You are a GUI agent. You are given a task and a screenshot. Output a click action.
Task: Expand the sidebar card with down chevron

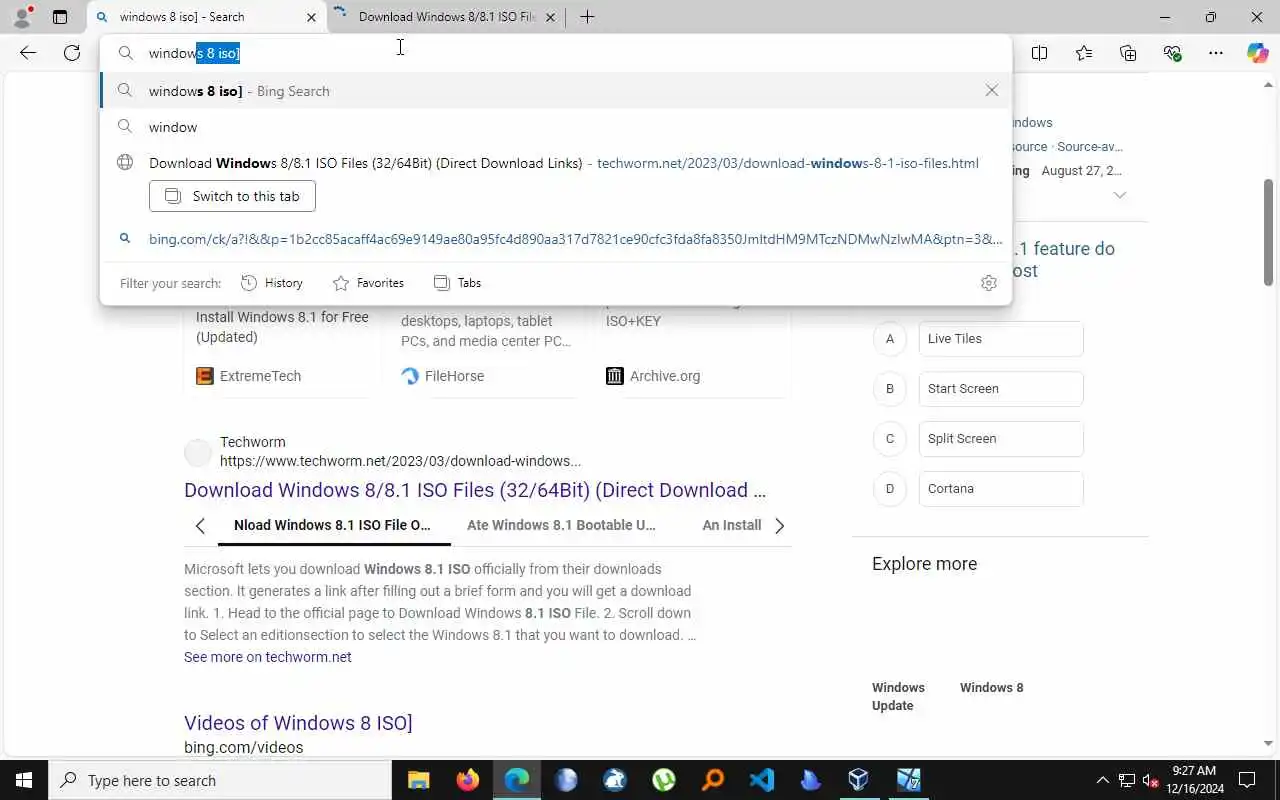pos(1120,195)
